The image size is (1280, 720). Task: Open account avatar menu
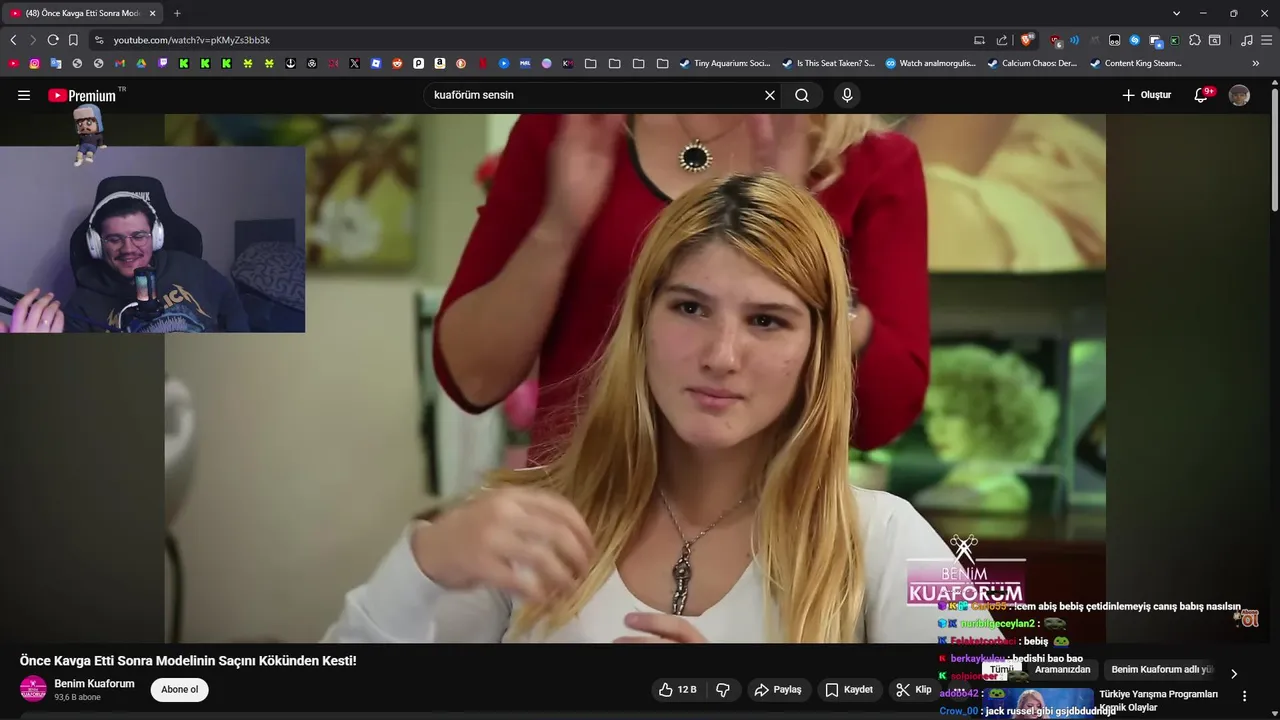coord(1239,95)
